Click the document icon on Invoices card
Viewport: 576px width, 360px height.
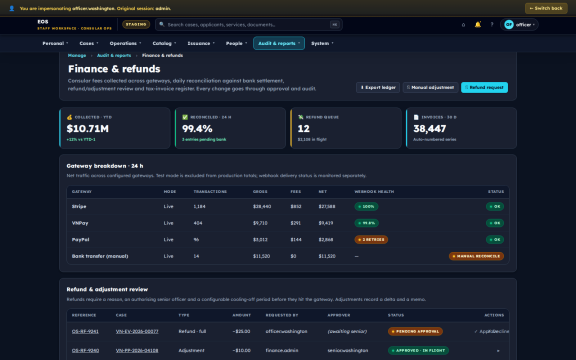pyautogui.click(x=416, y=117)
